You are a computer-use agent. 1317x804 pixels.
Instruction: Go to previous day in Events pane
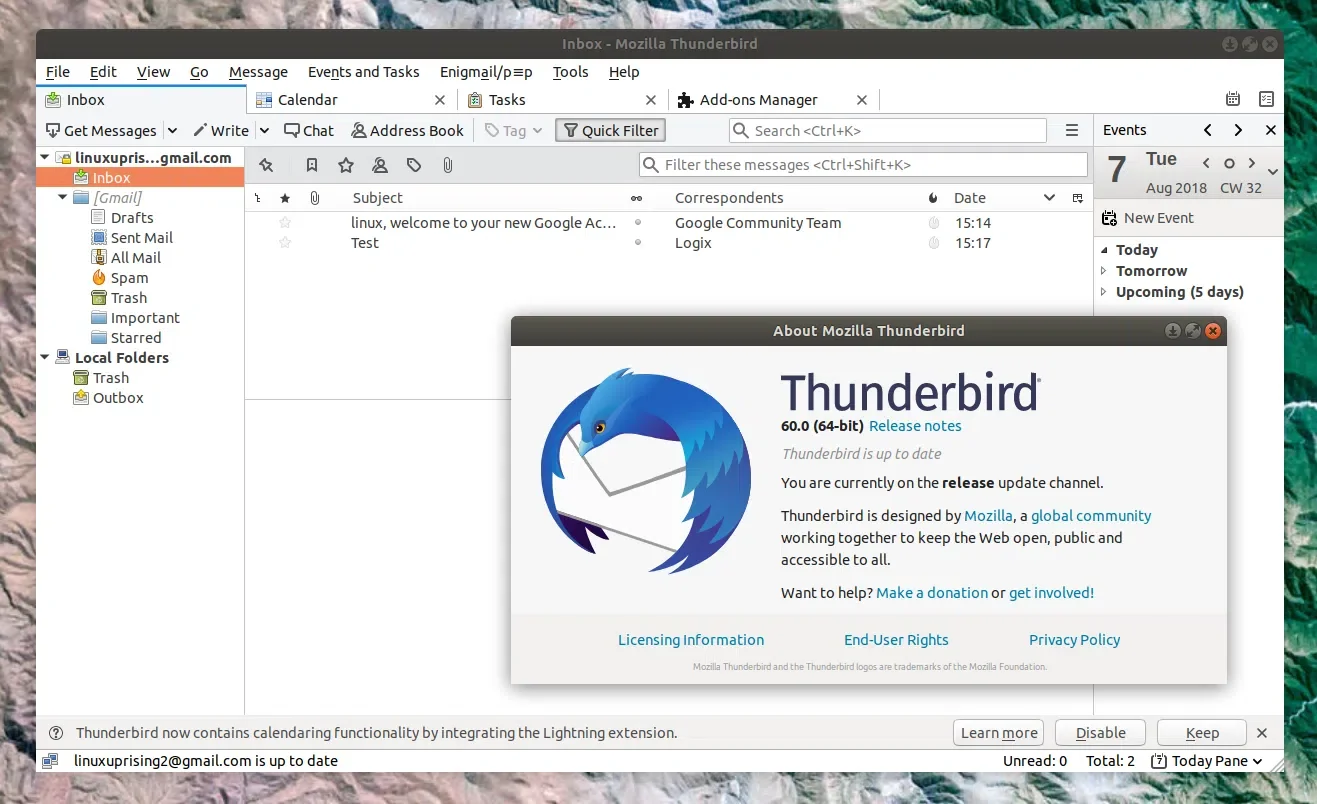tap(1207, 163)
